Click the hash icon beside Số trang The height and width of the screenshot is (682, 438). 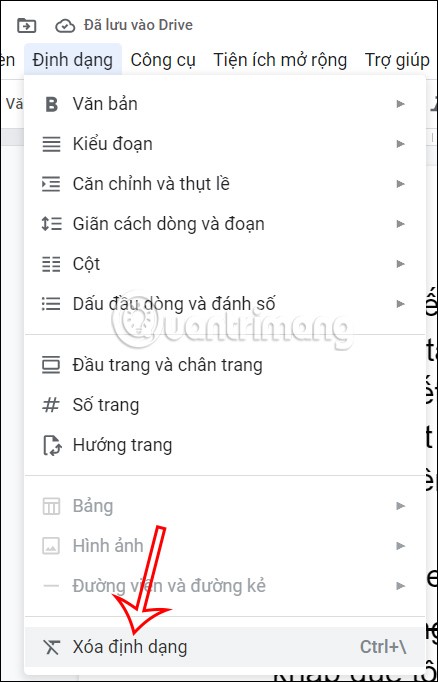51,405
